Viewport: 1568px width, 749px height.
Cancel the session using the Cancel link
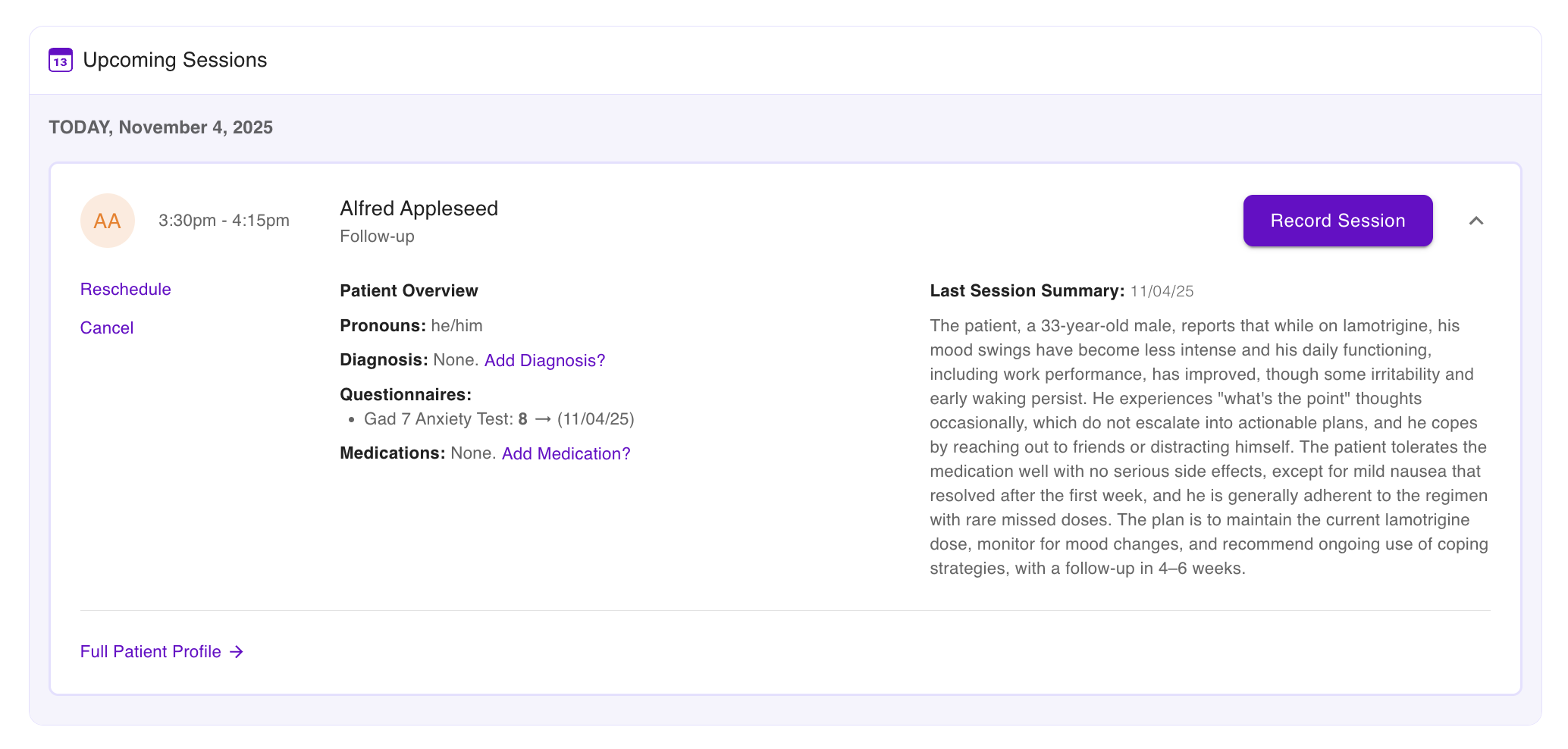[x=107, y=328]
